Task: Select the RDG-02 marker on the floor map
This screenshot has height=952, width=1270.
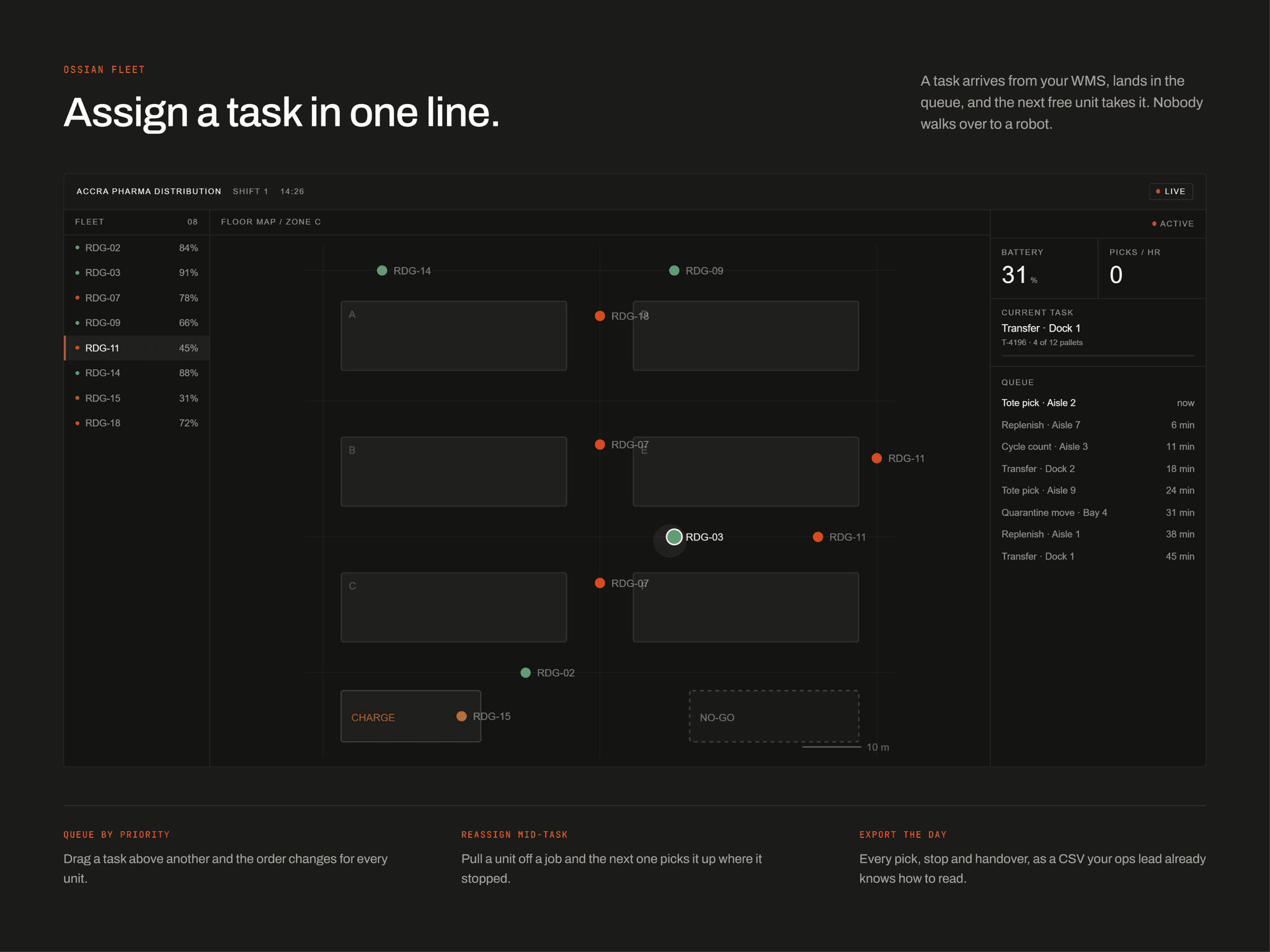Action: (x=526, y=672)
